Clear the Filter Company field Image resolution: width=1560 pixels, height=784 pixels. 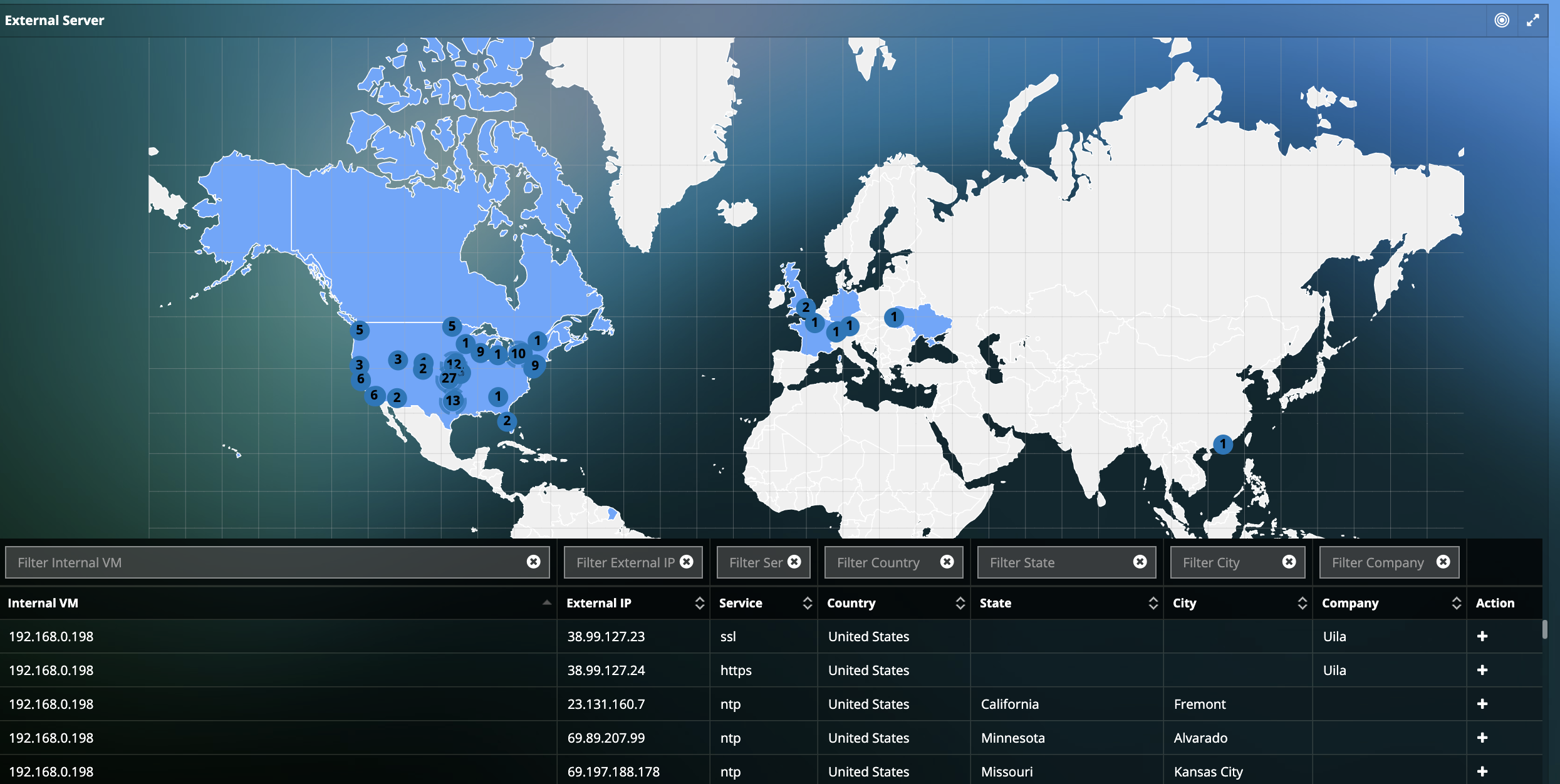(x=1443, y=562)
